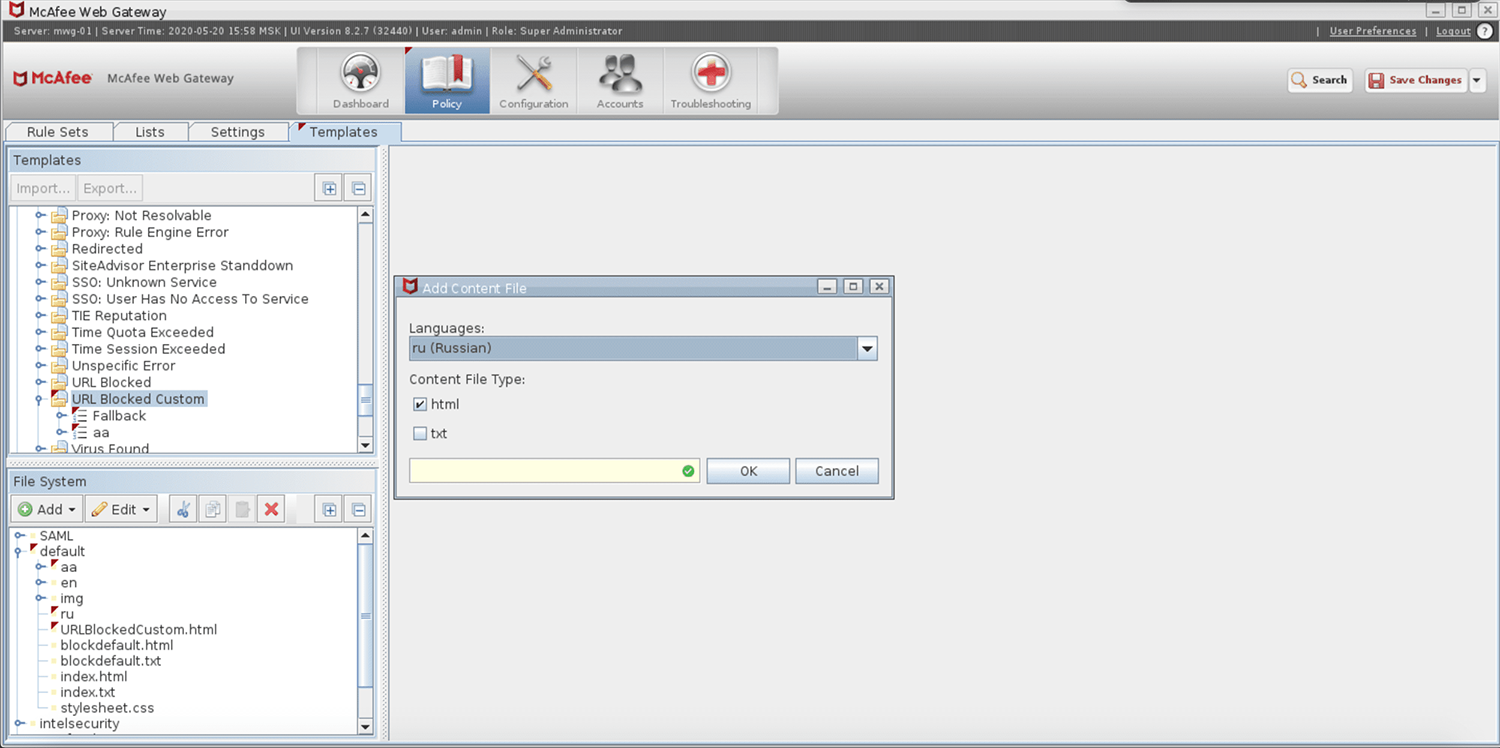Expand all nodes in File System panel

pyautogui.click(x=329, y=510)
